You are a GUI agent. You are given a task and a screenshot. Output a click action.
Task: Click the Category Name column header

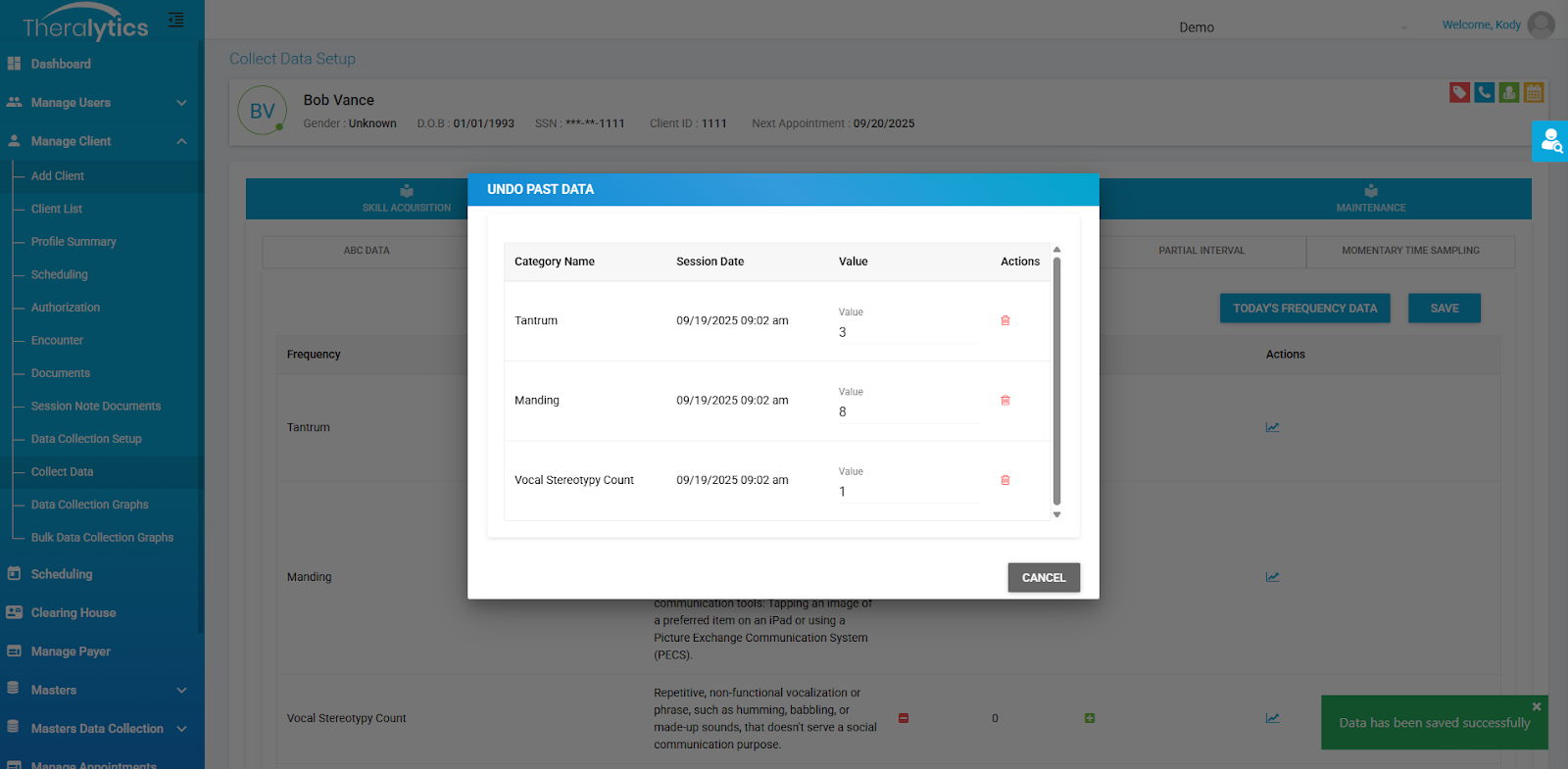point(555,262)
